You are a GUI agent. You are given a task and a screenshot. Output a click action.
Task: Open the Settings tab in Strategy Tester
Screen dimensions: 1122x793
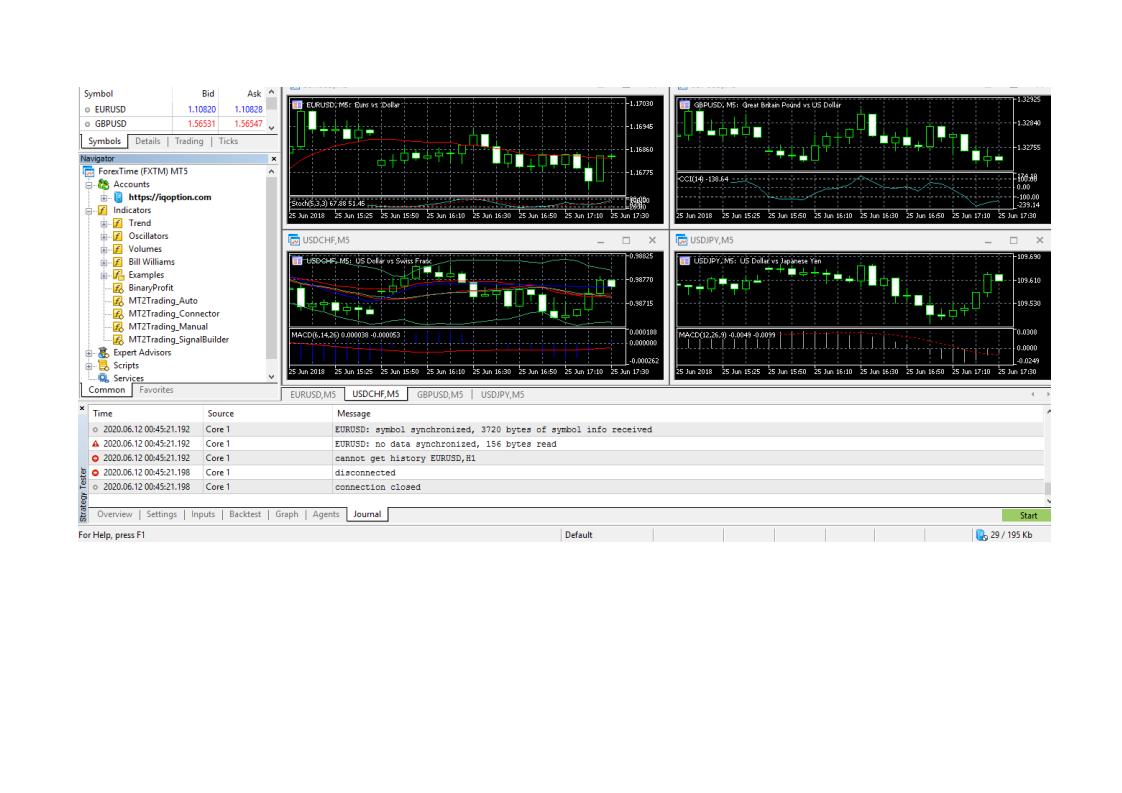click(x=162, y=515)
